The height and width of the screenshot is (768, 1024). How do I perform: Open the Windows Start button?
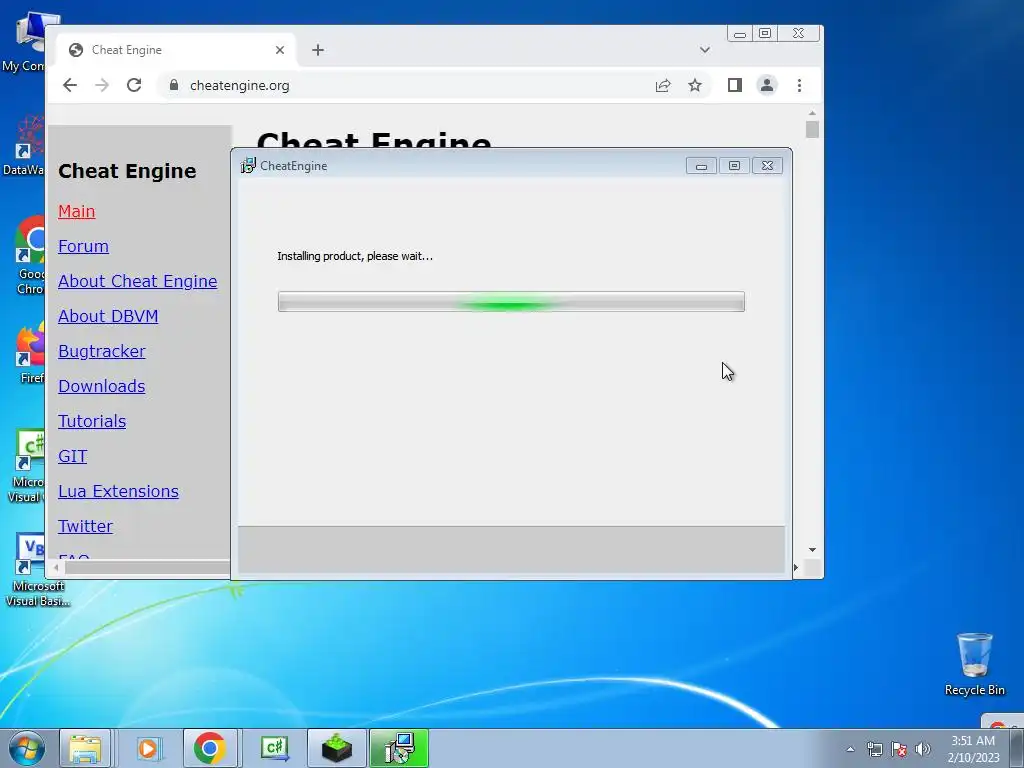pos(27,748)
